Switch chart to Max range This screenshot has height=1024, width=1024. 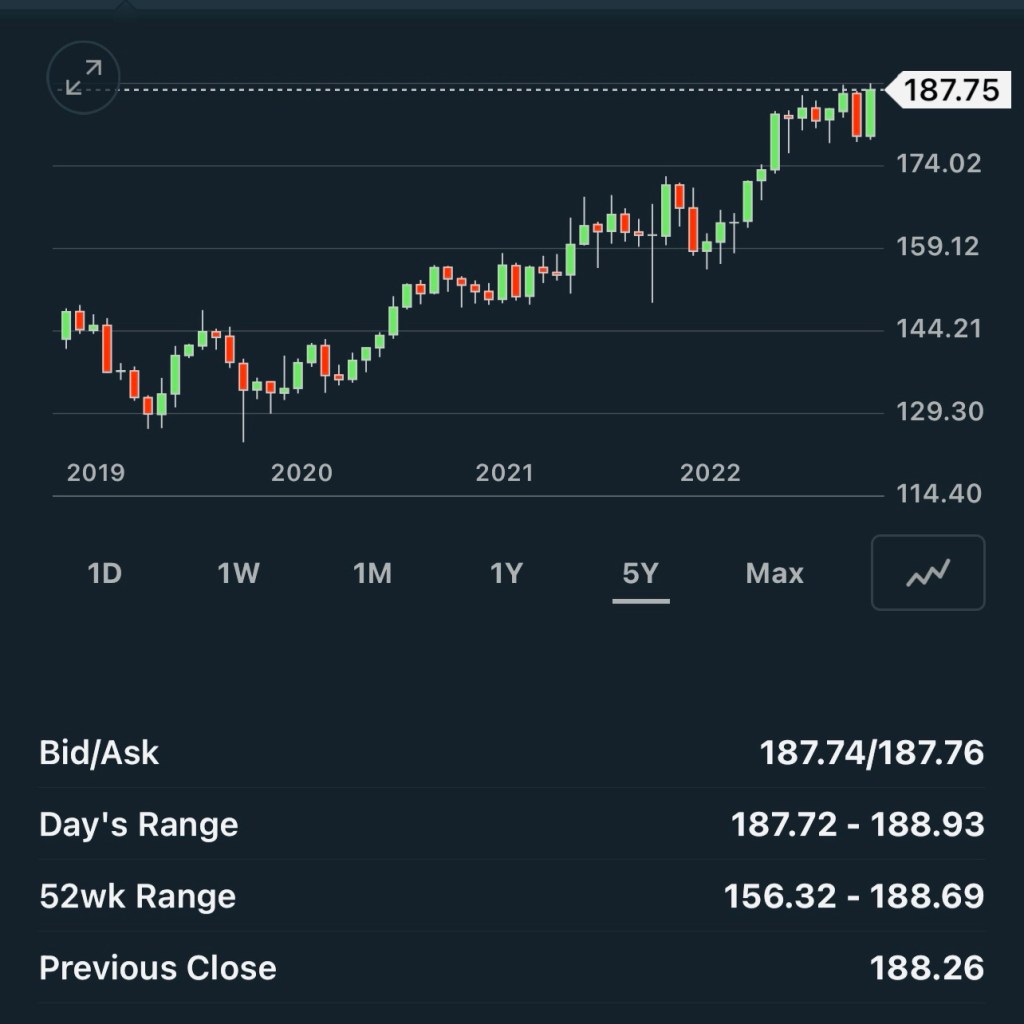[774, 574]
